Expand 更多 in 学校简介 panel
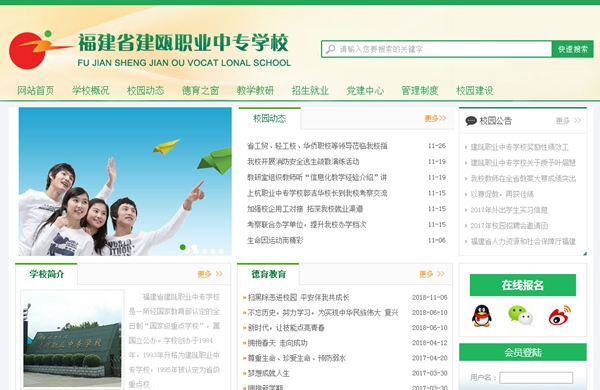Image resolution: width=600 pixels, height=390 pixels. [210, 274]
